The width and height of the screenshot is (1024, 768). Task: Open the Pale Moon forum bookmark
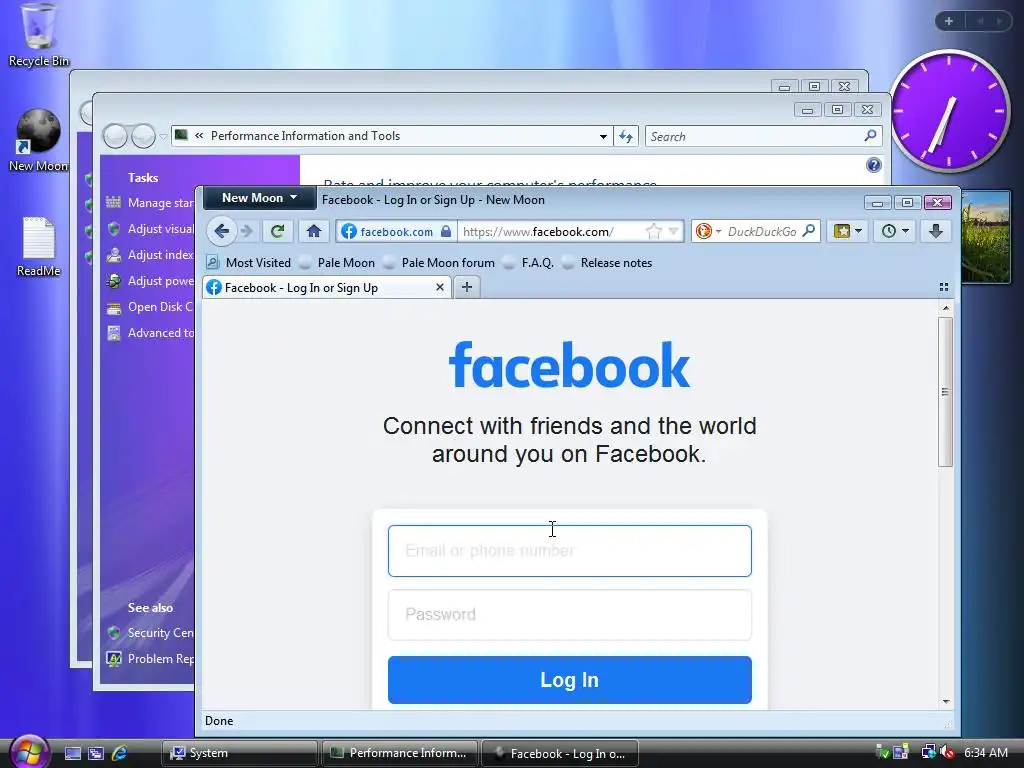point(439,263)
